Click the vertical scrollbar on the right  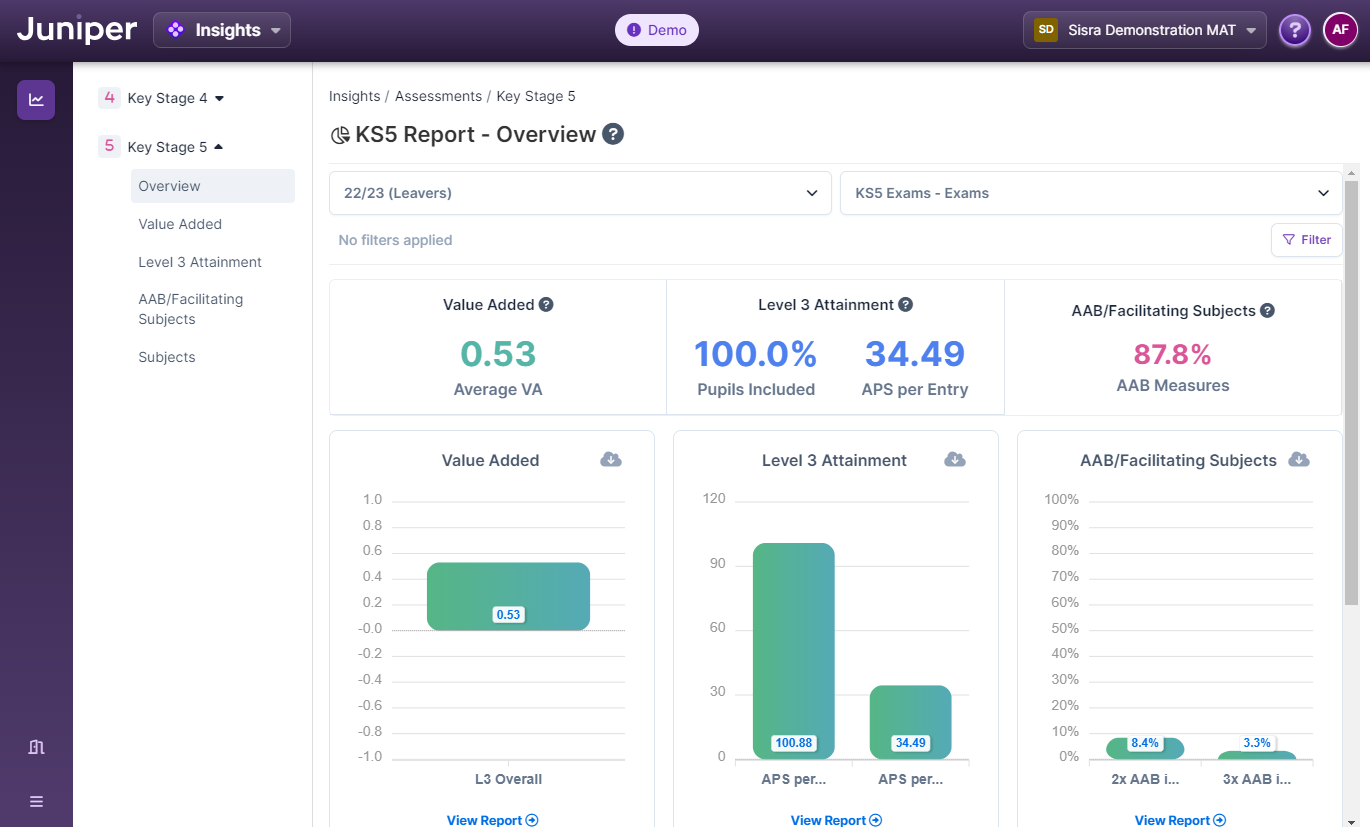click(1351, 400)
